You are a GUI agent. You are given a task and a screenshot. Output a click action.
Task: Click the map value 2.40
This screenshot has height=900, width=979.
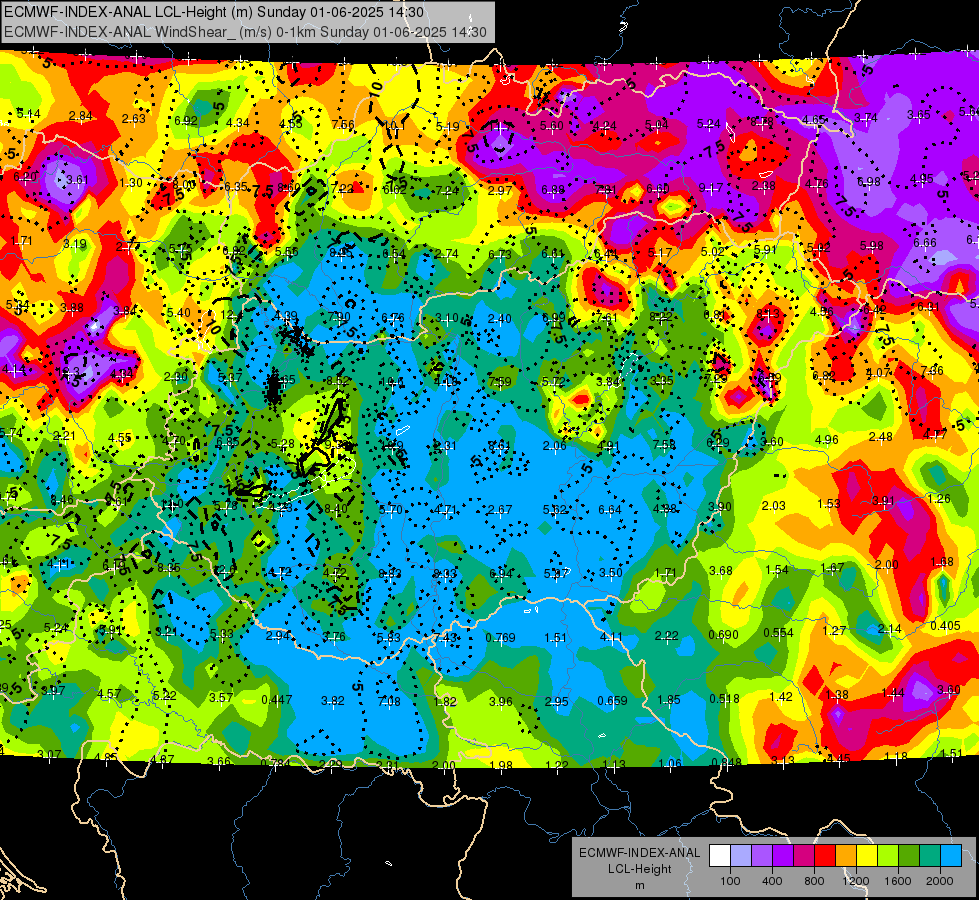click(x=499, y=319)
